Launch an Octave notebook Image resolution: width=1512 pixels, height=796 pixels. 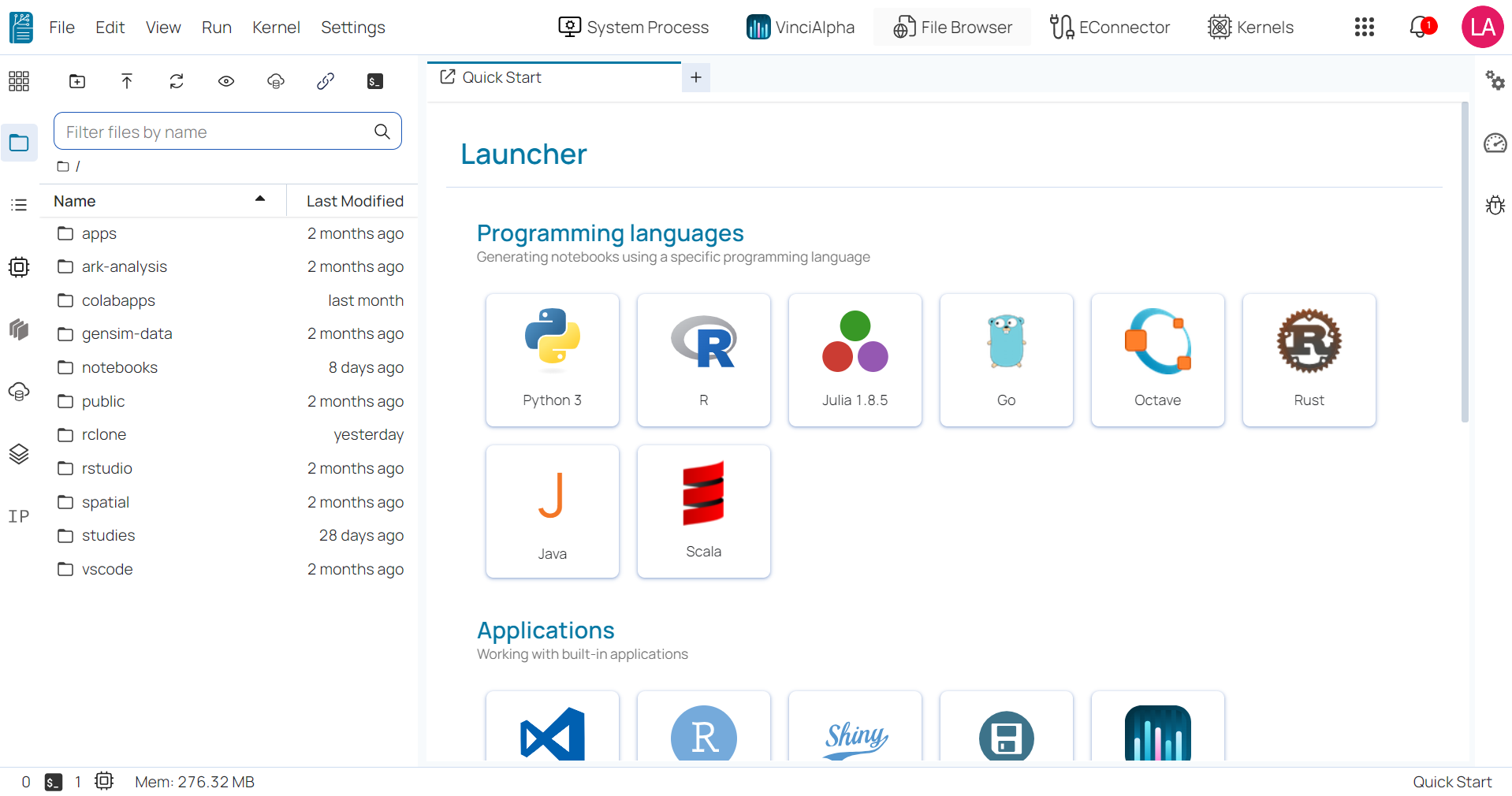[x=1158, y=360]
